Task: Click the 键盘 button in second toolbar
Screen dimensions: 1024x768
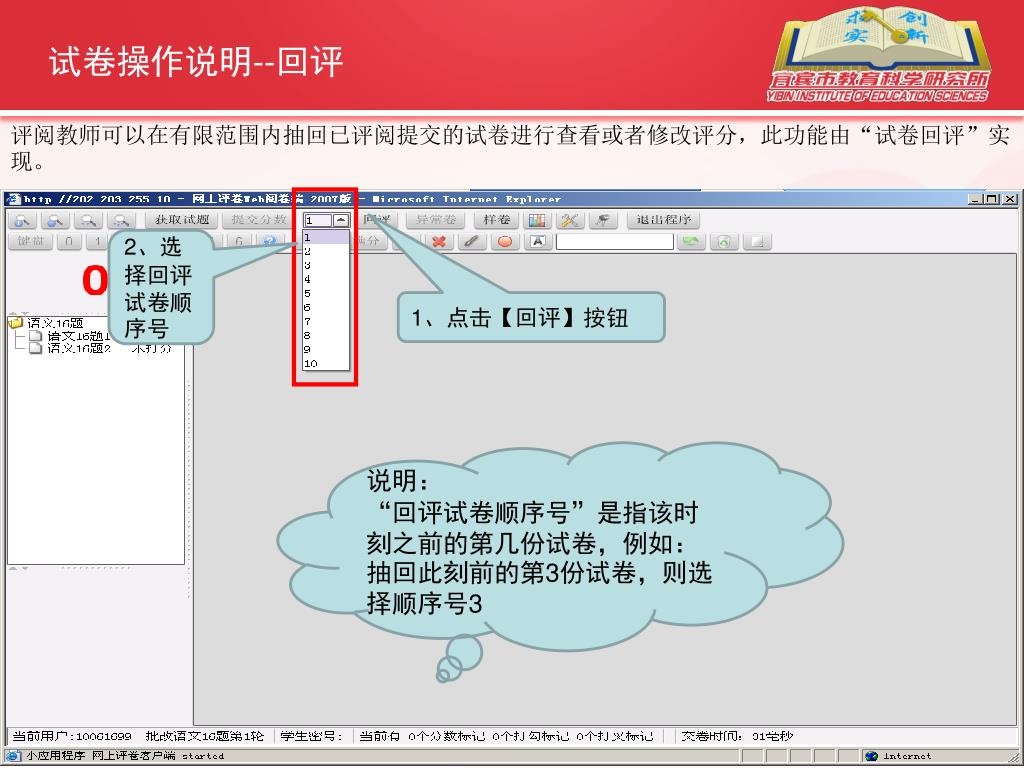Action: [x=30, y=242]
